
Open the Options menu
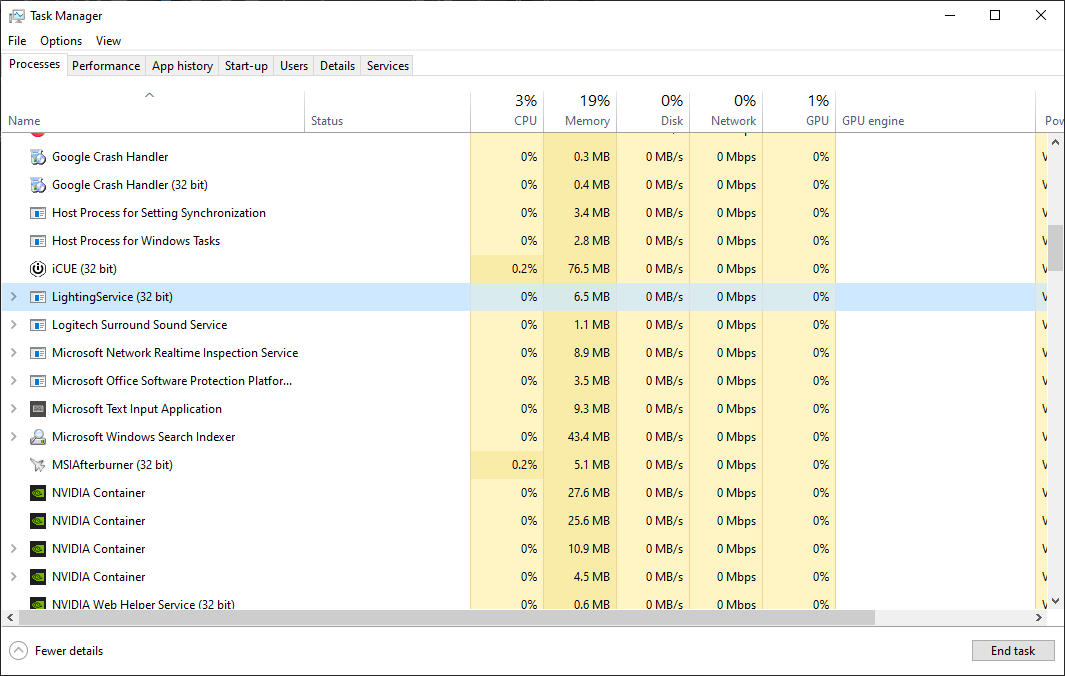[x=61, y=41]
